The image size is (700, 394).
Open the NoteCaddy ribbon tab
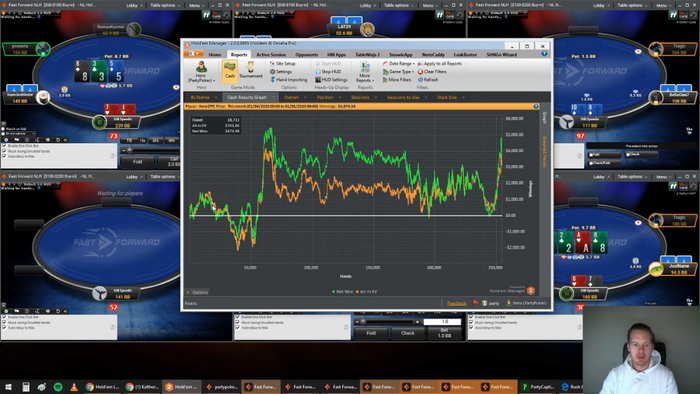click(x=433, y=54)
